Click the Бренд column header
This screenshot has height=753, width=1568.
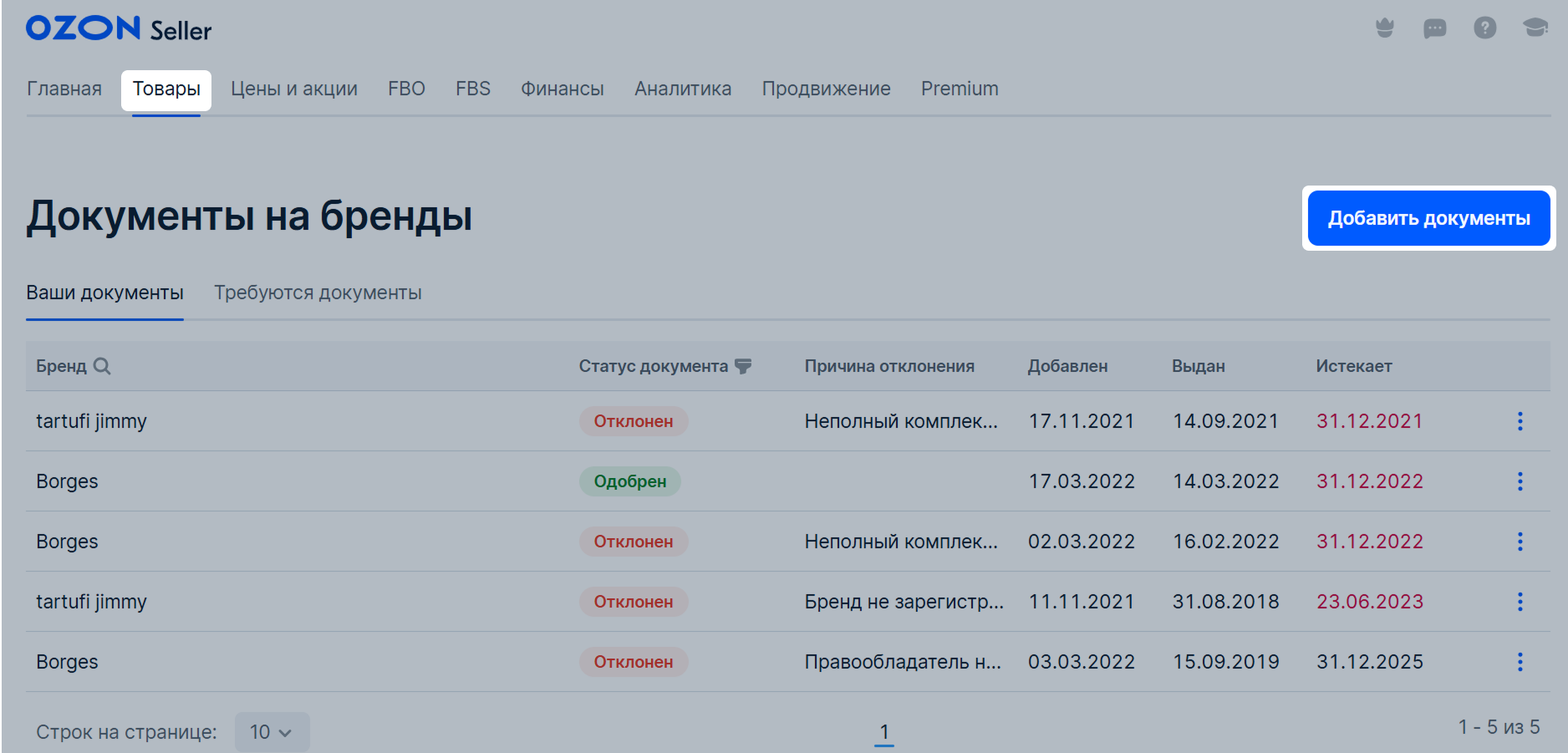pos(61,366)
